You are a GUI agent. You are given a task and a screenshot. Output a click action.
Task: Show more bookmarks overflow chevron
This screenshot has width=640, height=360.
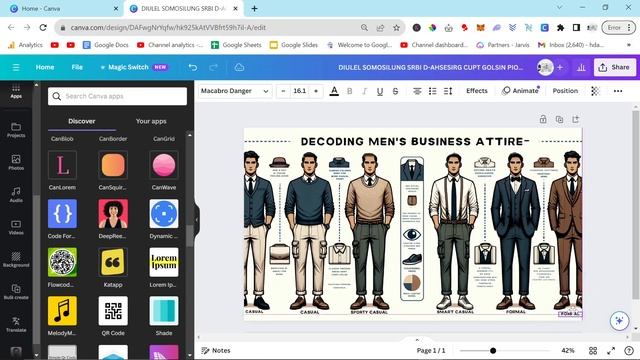[629, 45]
